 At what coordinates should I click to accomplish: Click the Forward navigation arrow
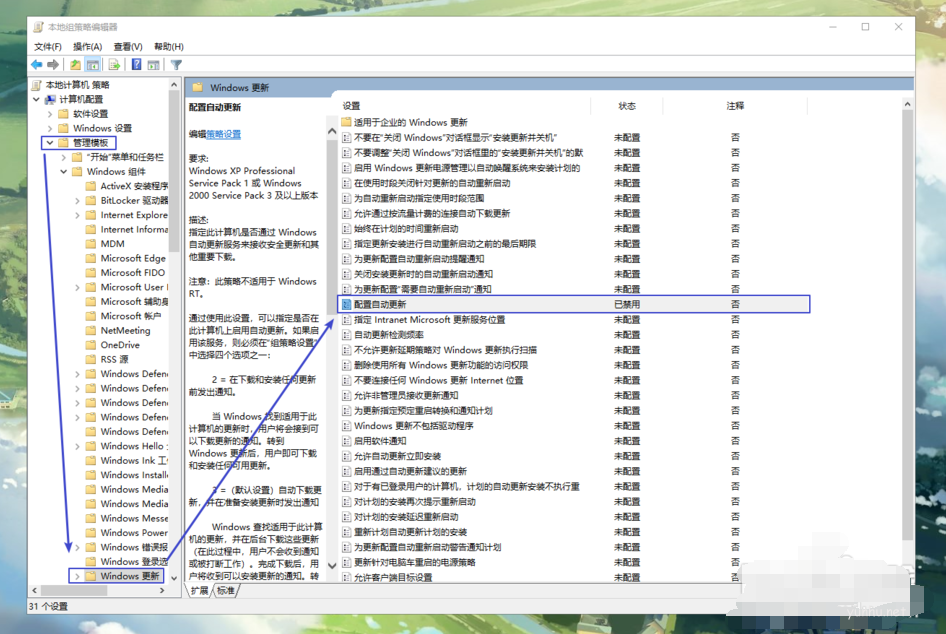click(53, 64)
